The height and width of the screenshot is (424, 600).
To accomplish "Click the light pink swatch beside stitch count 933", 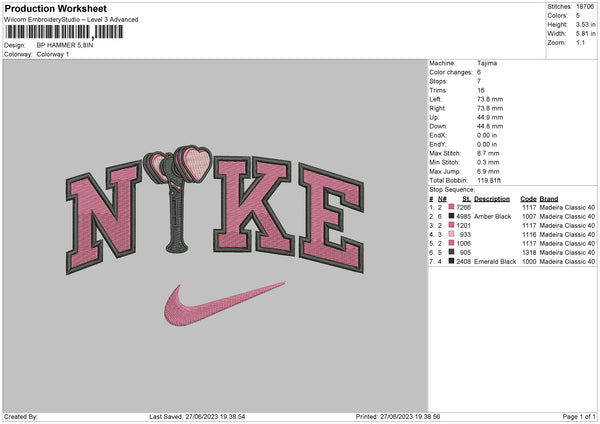I will coord(452,234).
